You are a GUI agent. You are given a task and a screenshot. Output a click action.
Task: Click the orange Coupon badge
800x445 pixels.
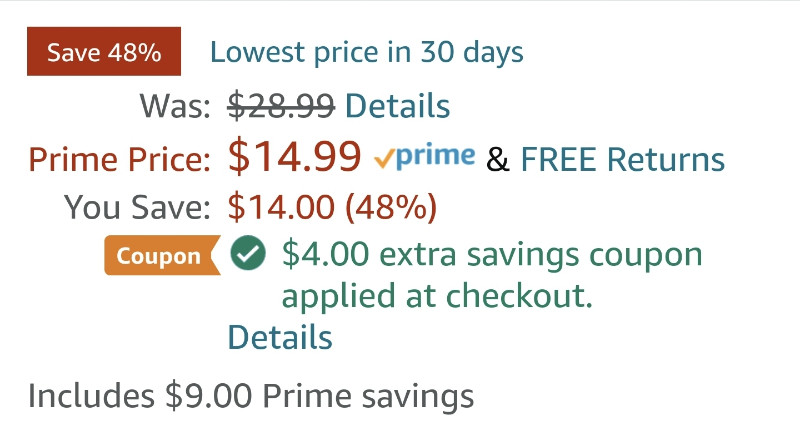[x=162, y=256]
